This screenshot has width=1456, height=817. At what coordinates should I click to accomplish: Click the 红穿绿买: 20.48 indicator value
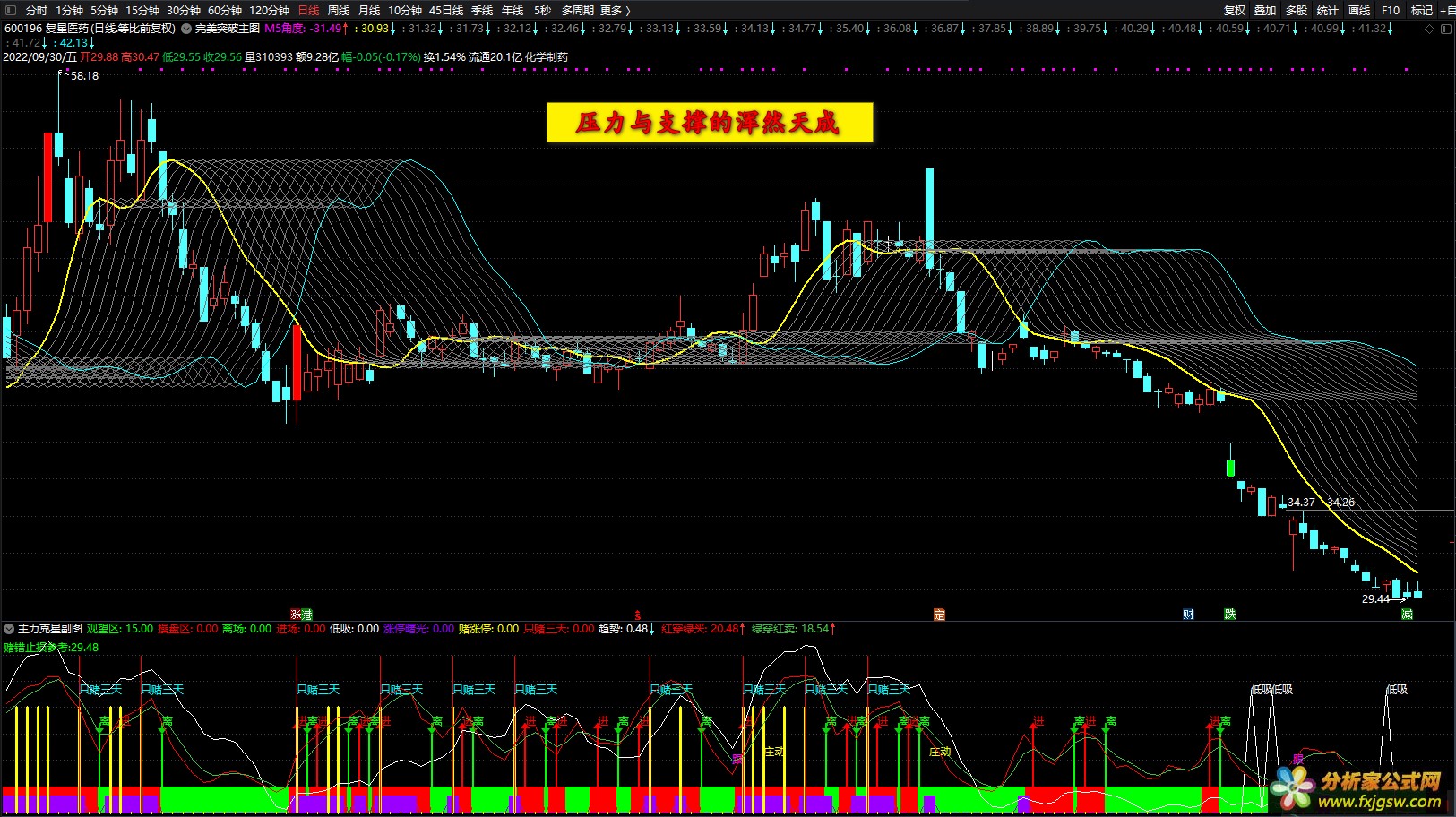coord(703,629)
